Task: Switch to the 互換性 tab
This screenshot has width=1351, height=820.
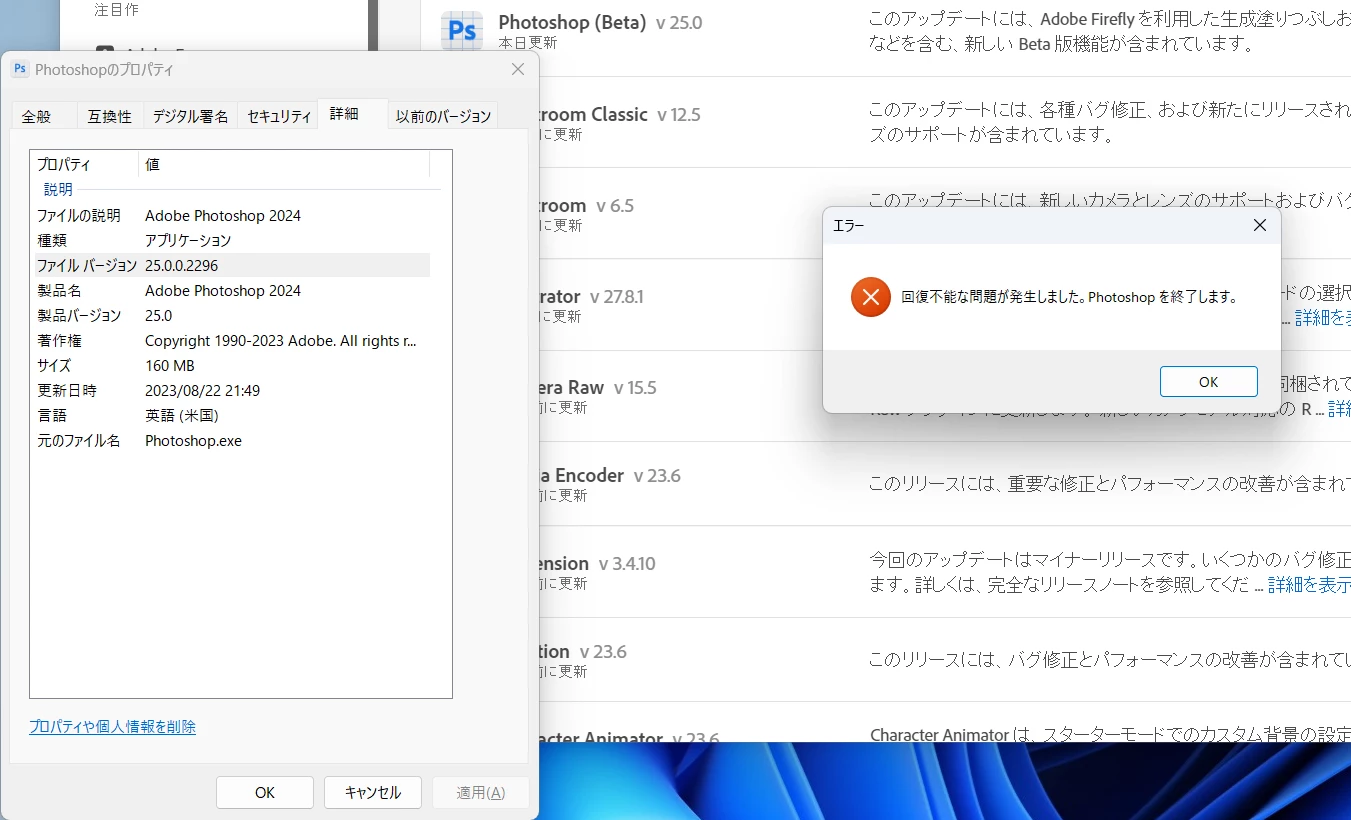Action: [x=109, y=116]
